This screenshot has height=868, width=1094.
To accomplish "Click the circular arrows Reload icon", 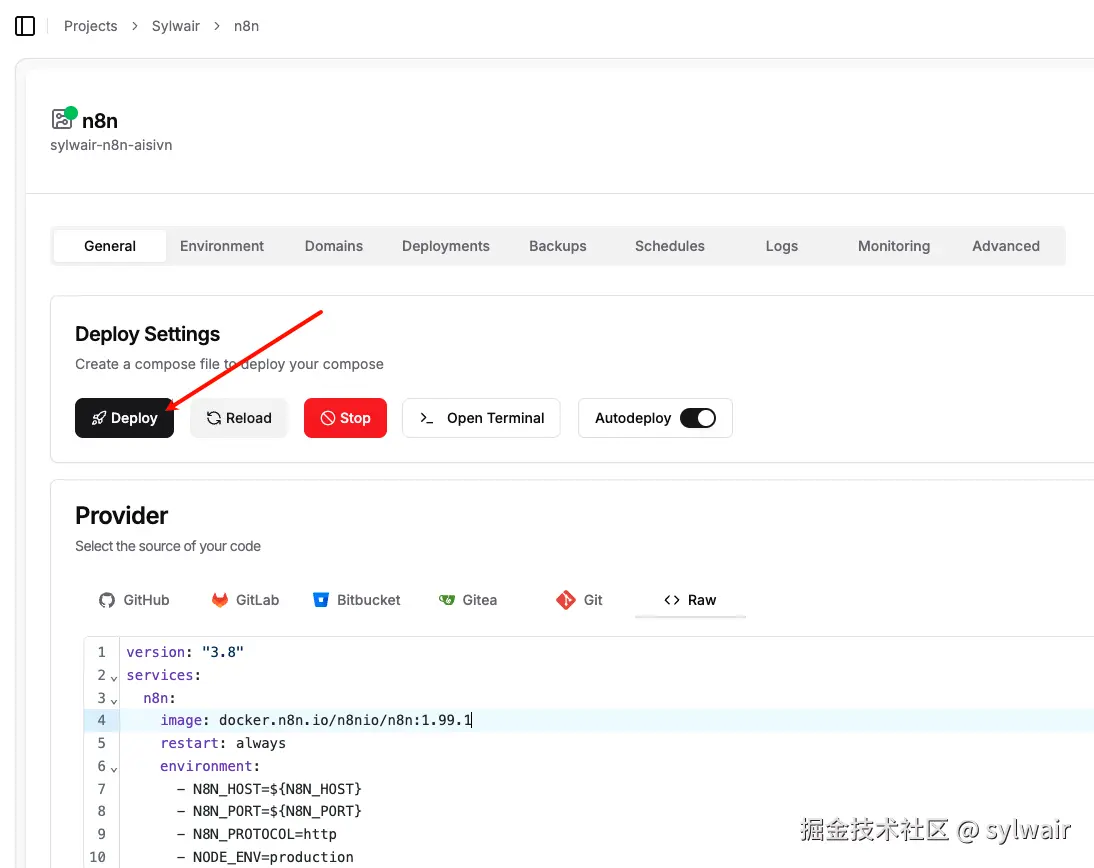I will coord(213,418).
